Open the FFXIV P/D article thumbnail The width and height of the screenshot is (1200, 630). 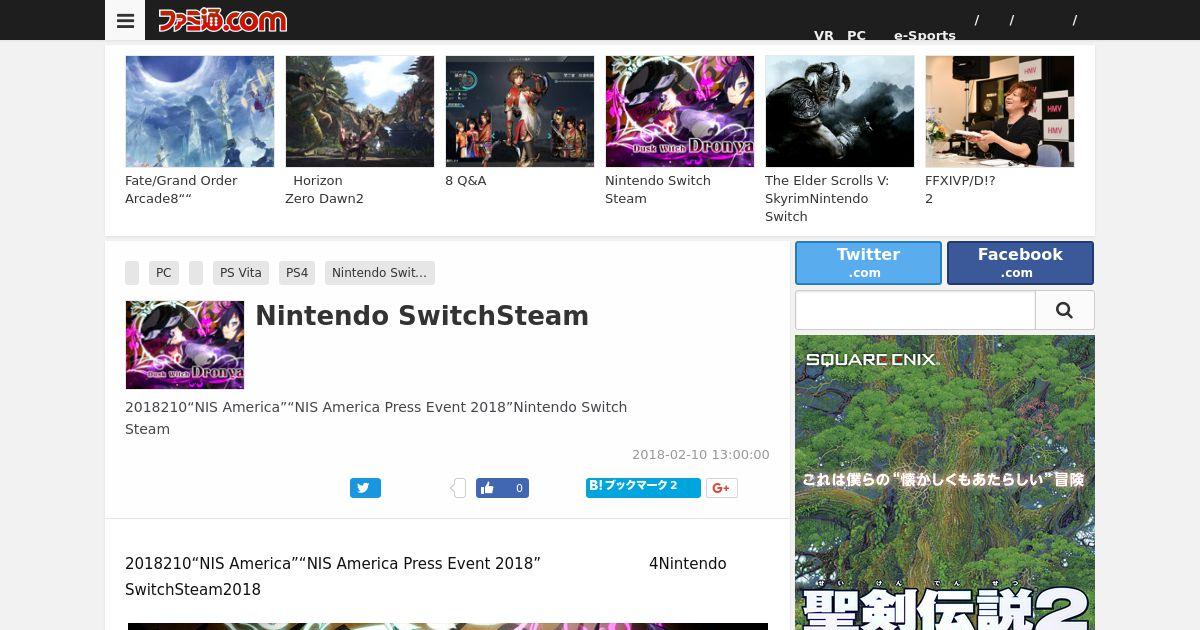click(1000, 111)
